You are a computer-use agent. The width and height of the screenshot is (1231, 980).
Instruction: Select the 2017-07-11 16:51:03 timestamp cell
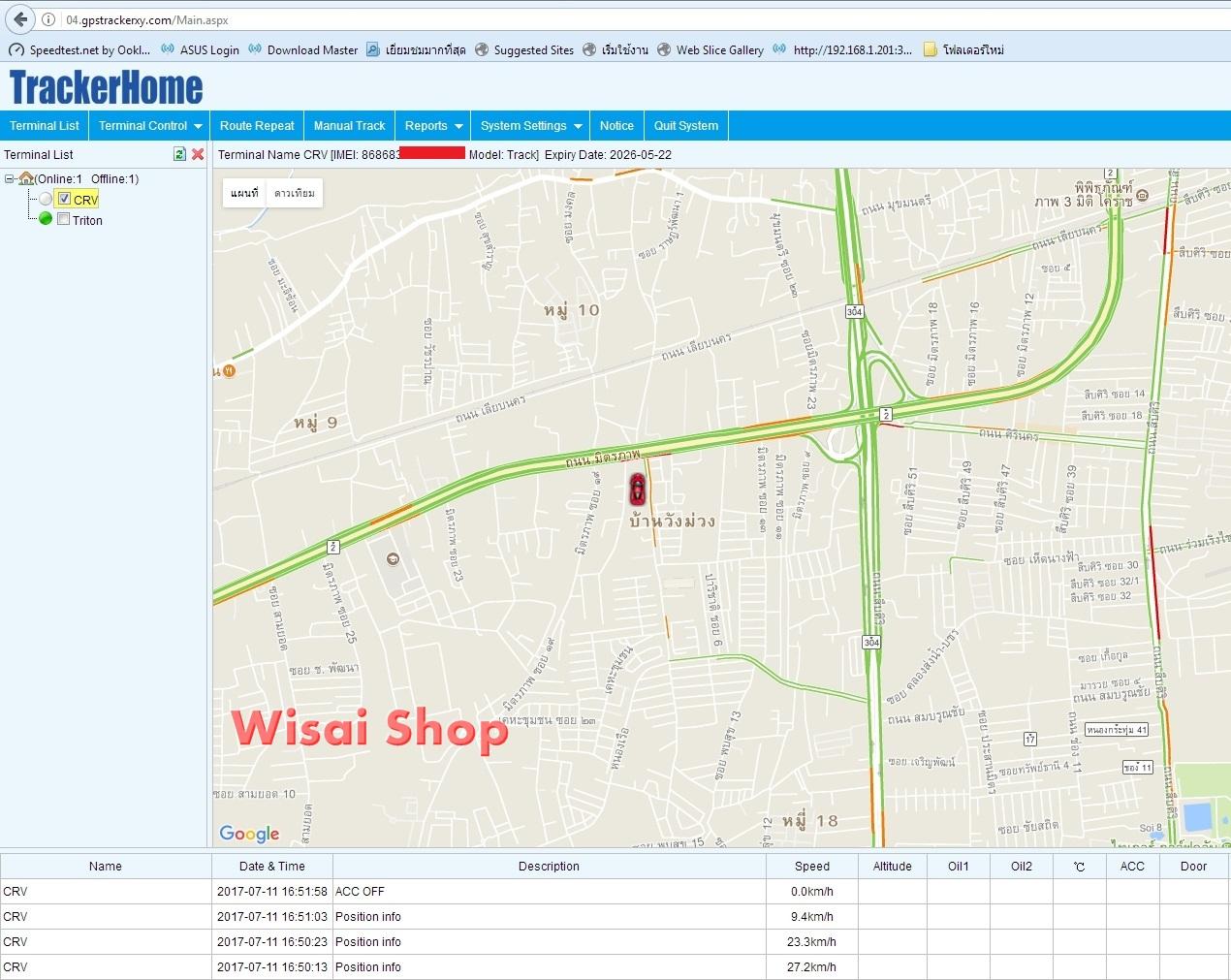[272, 917]
